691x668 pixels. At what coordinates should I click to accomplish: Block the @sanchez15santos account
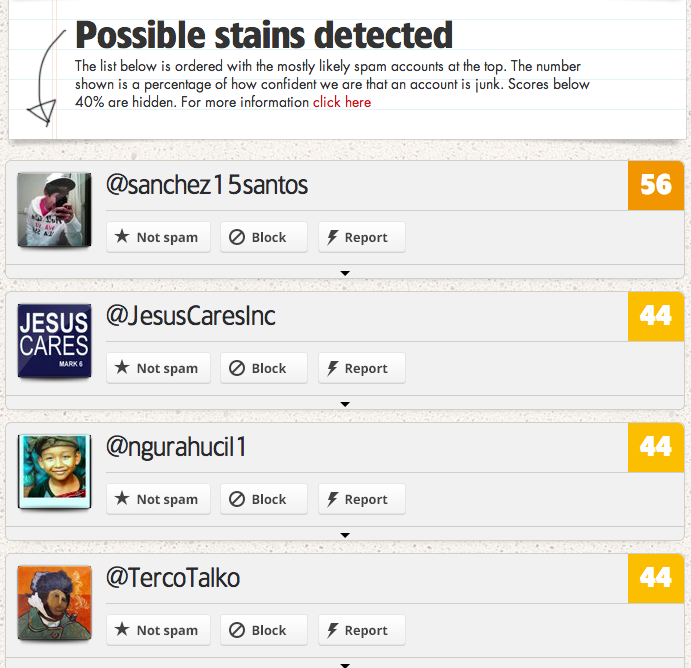click(263, 237)
